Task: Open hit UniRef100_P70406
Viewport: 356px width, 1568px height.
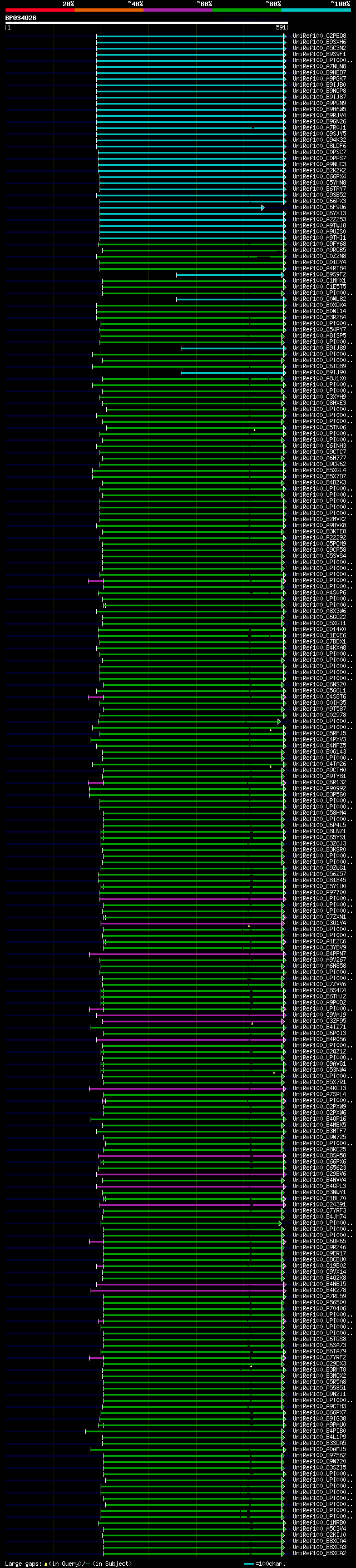Action: click(x=319, y=1308)
